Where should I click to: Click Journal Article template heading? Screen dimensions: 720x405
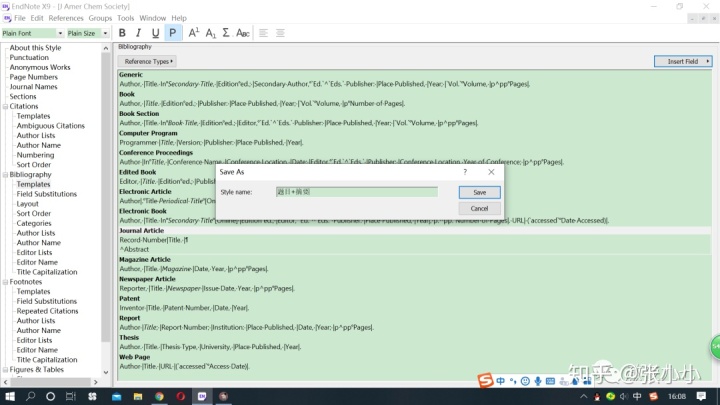point(141,231)
